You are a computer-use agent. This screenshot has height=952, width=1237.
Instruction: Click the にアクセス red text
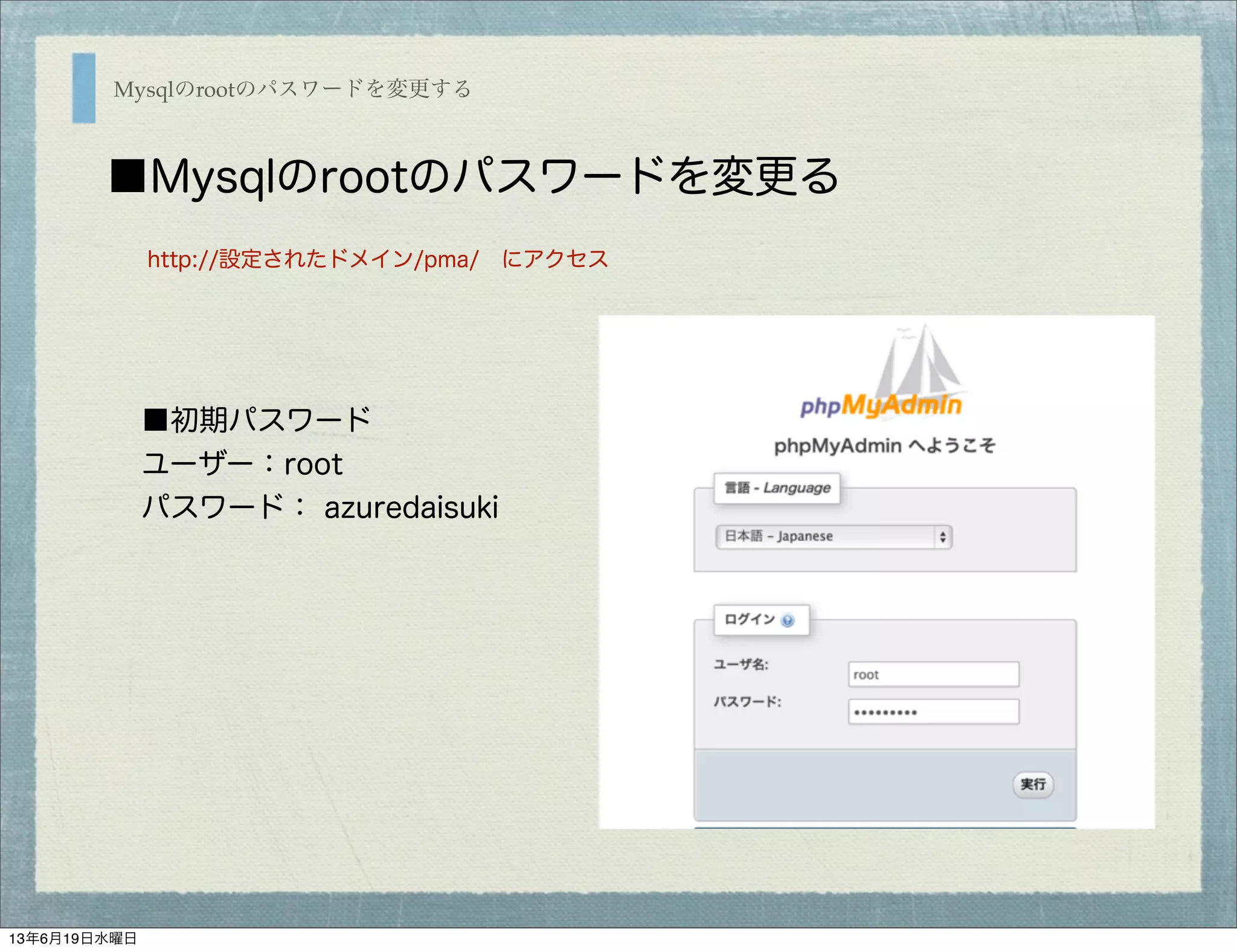coord(555,259)
